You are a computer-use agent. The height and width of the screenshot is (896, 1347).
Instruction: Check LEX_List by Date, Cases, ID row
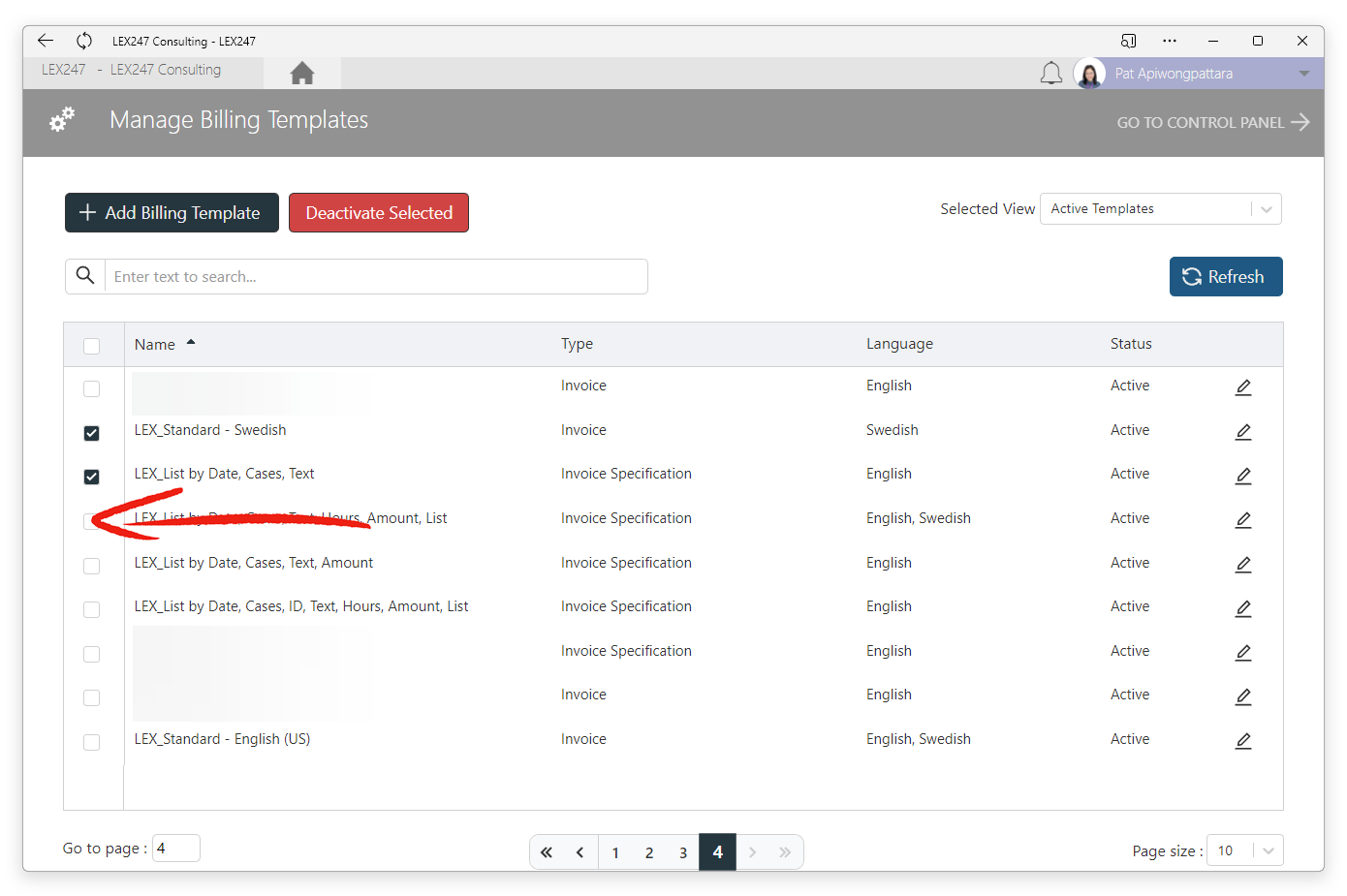click(92, 609)
